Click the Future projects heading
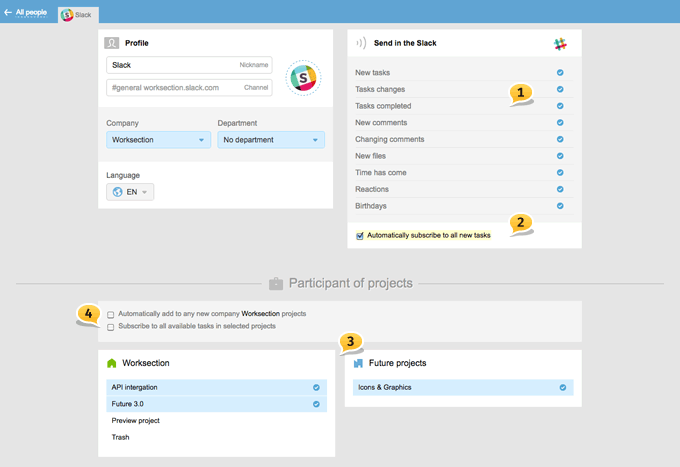The image size is (680, 467). point(397,363)
